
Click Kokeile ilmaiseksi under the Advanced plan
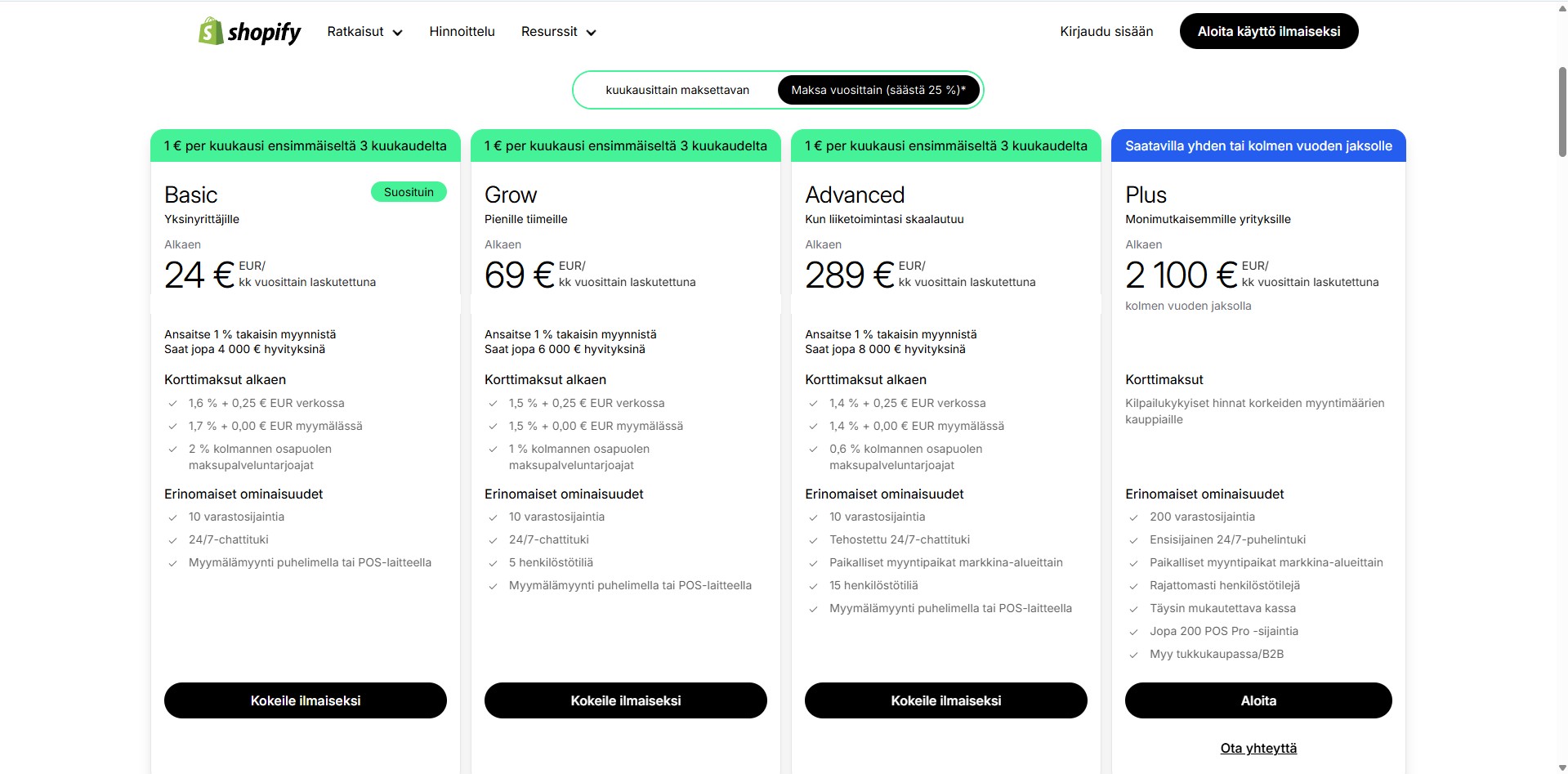(945, 700)
